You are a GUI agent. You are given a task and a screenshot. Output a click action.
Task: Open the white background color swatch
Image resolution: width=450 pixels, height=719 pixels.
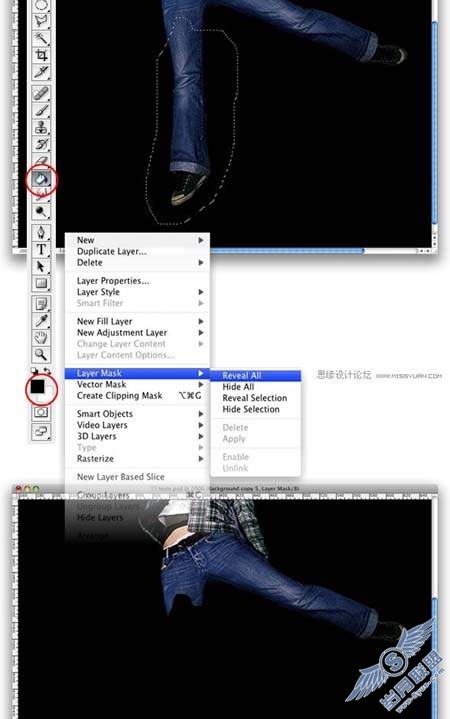(x=49, y=396)
